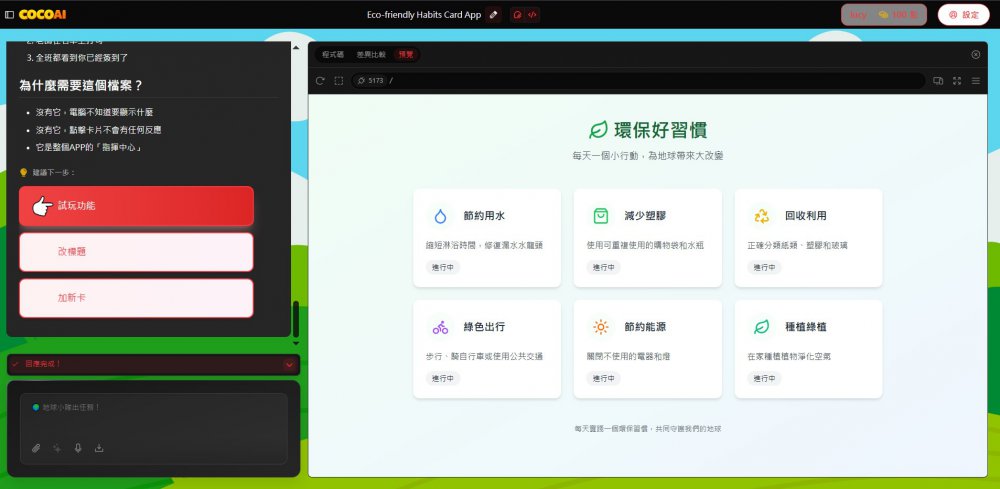This screenshot has width=1000, height=489.
Task: Switch to the 程式碼 tab
Action: click(x=332, y=54)
